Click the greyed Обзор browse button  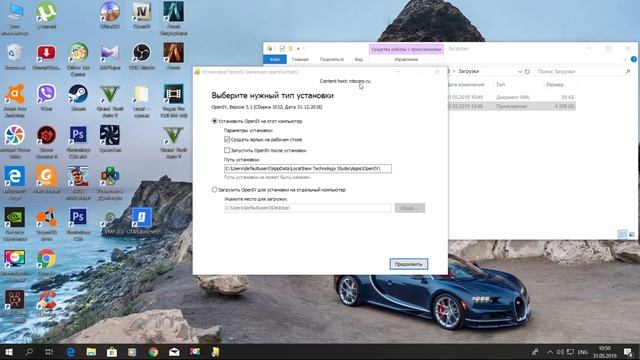(x=409, y=208)
